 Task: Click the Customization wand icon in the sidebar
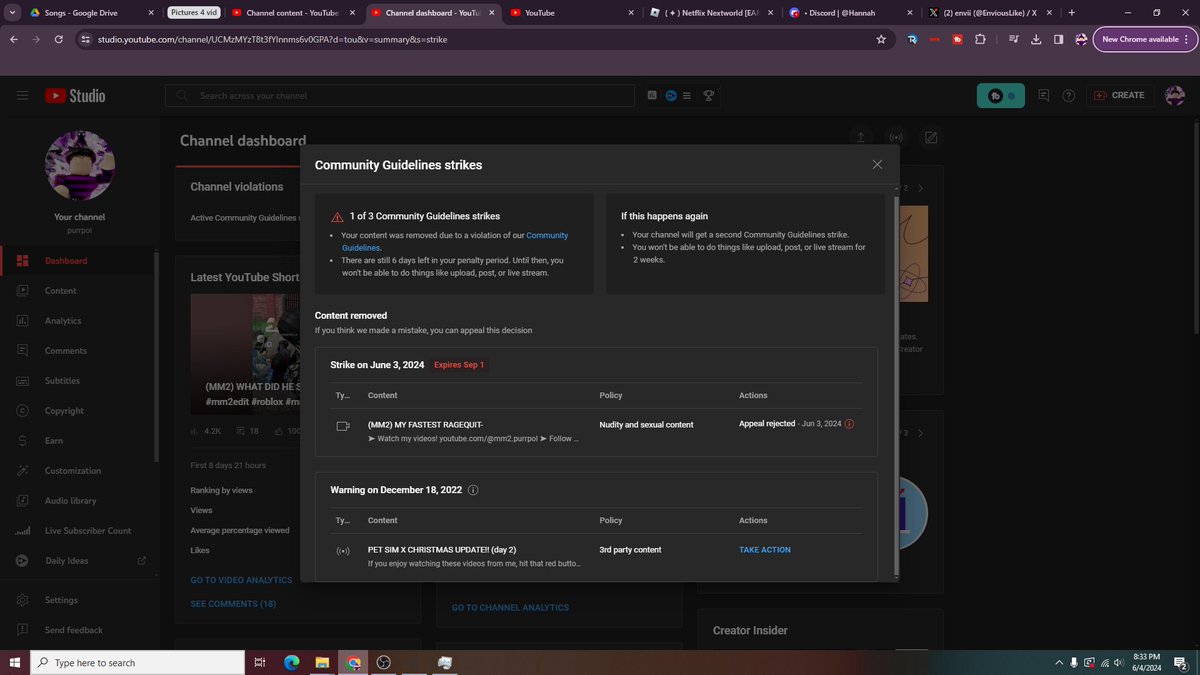click(22, 471)
